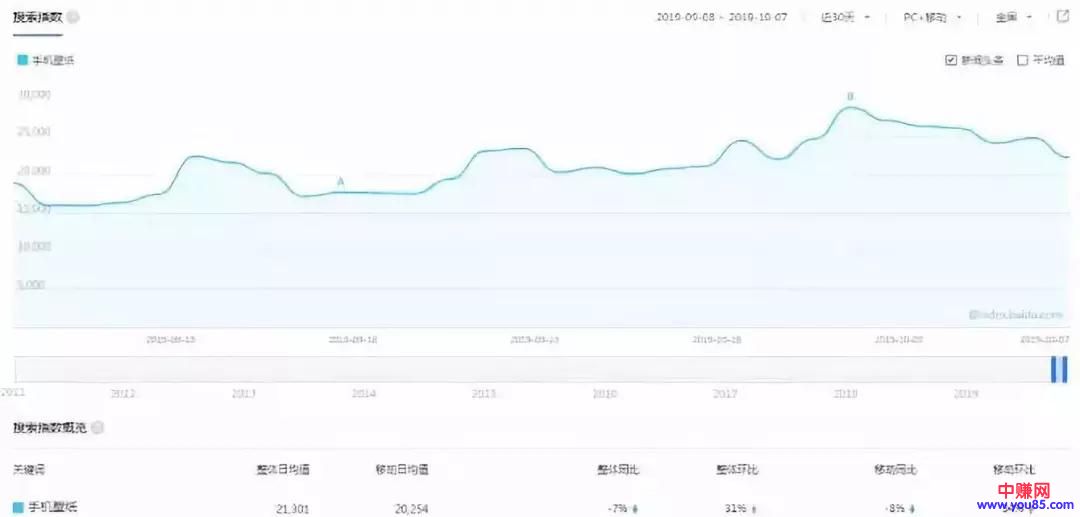Uncheck the 新闻头条 checkbox
Image resolution: width=1080 pixels, height=517 pixels.
[950, 60]
